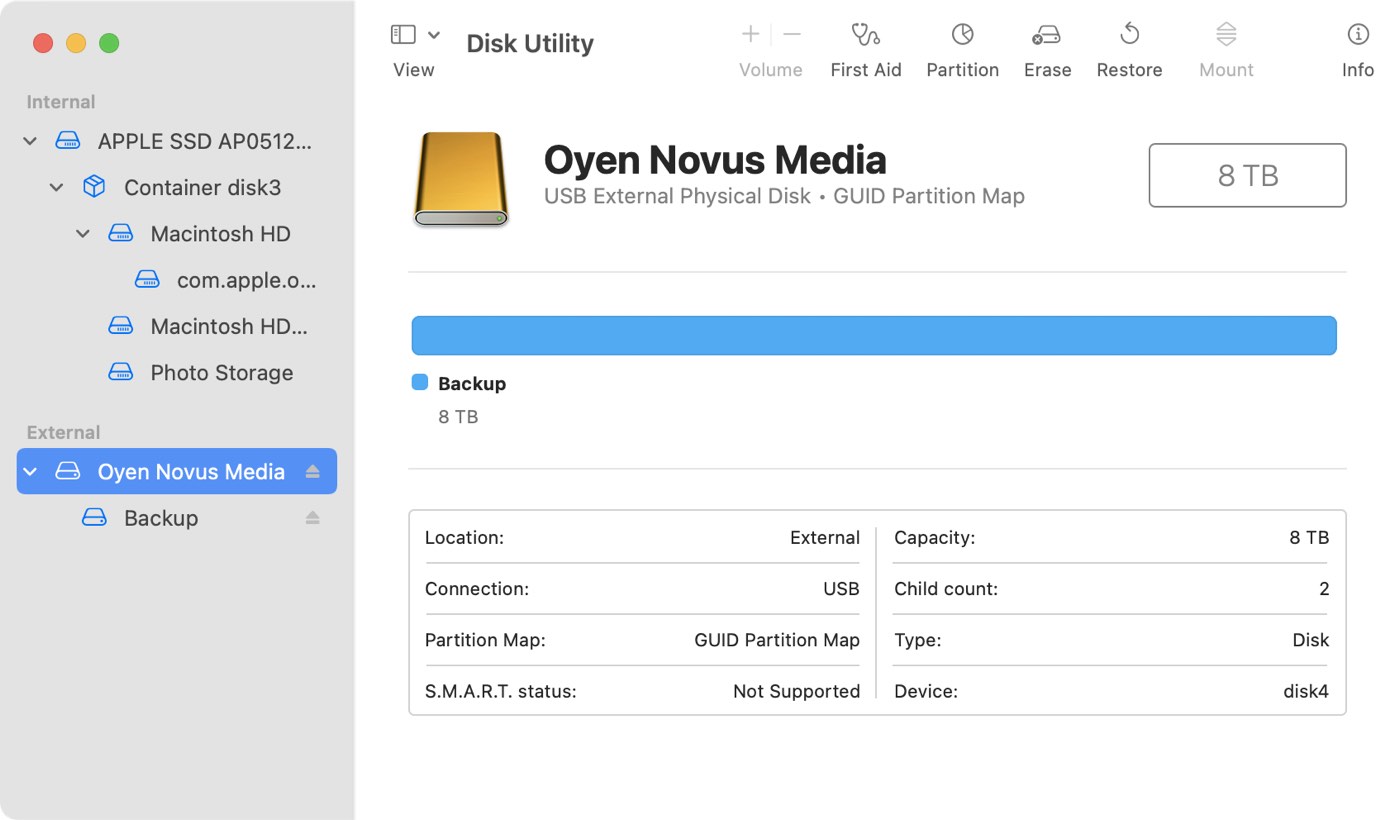
Task: Click the Partition Map value GUID Partition Map
Action: coord(777,640)
